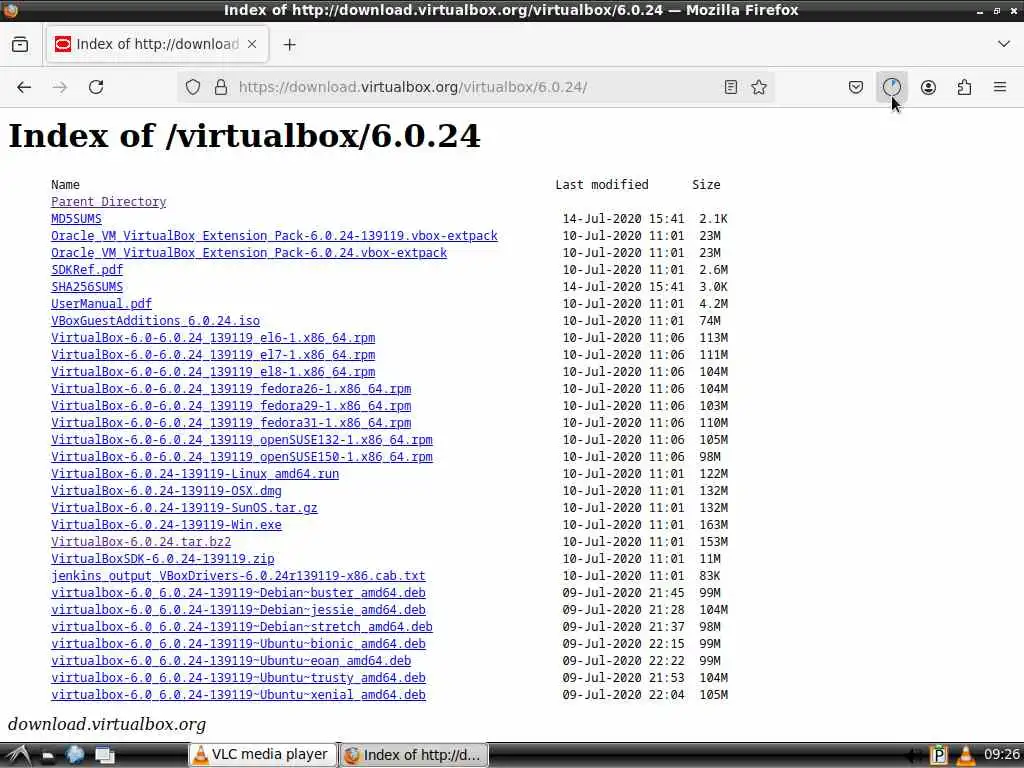Download the fedora26 rpm package
1024x768 pixels.
tap(231, 389)
